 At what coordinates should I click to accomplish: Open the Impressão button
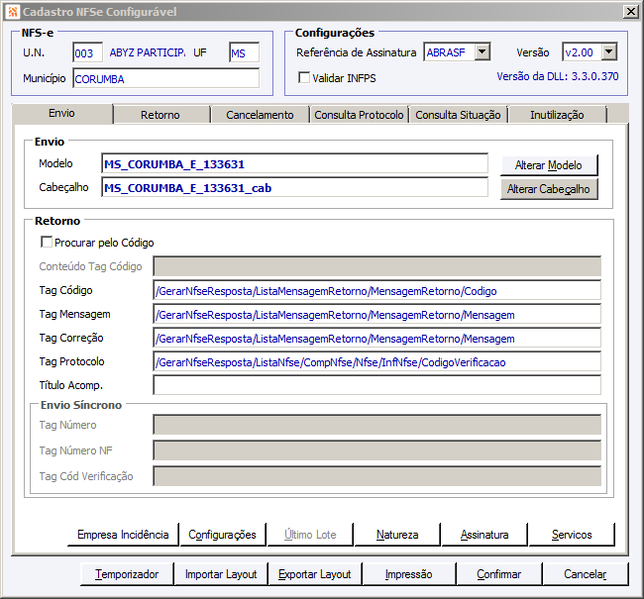[x=409, y=574]
